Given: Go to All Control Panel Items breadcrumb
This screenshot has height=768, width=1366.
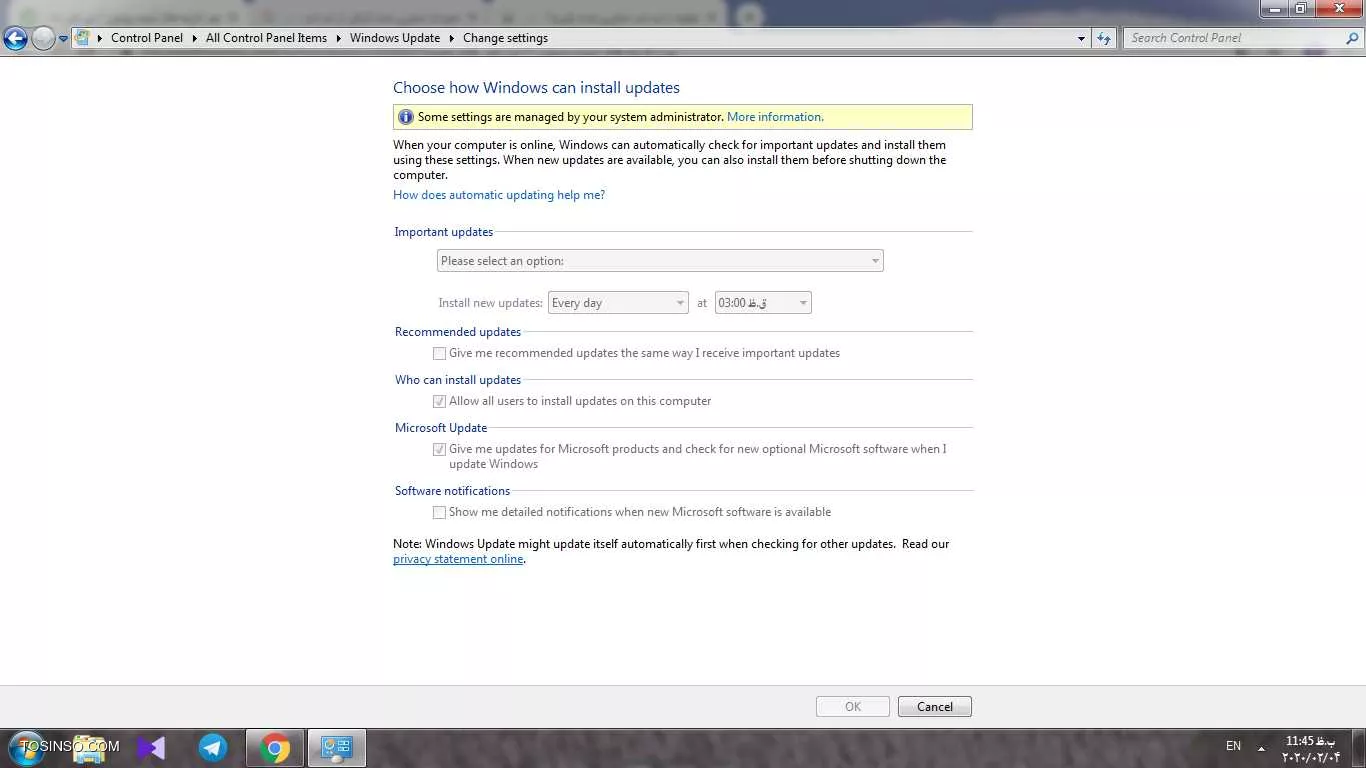Looking at the screenshot, I should [266, 38].
